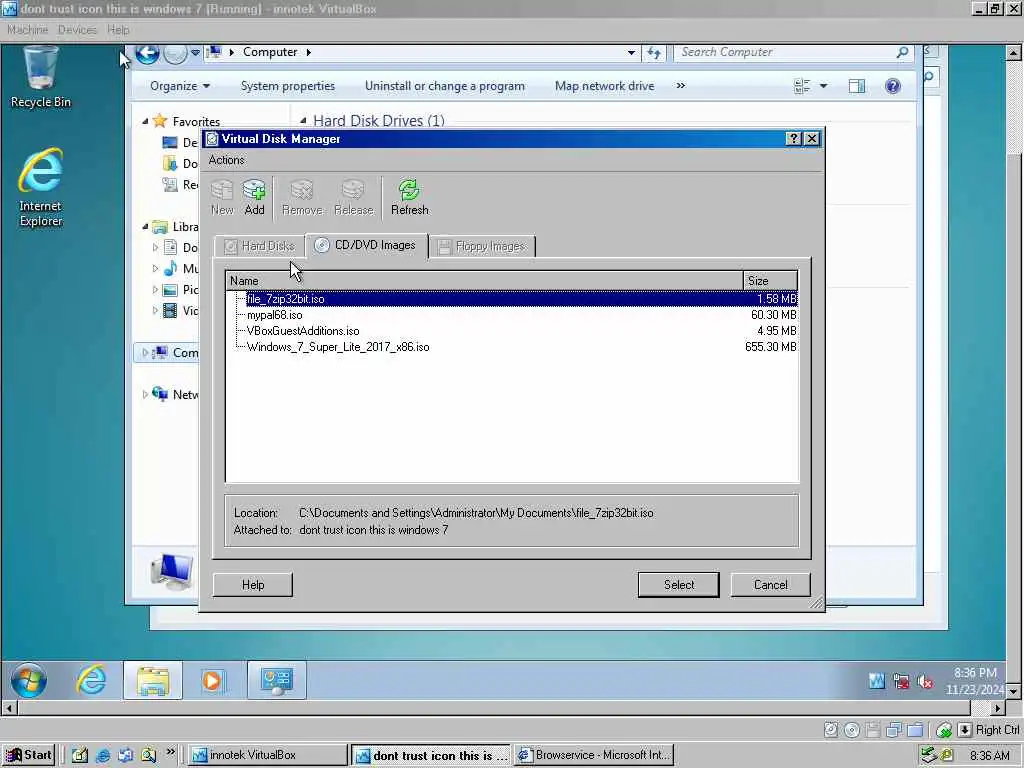1024x768 pixels.
Task: Switch to the Floppy Images tab
Action: pyautogui.click(x=482, y=246)
